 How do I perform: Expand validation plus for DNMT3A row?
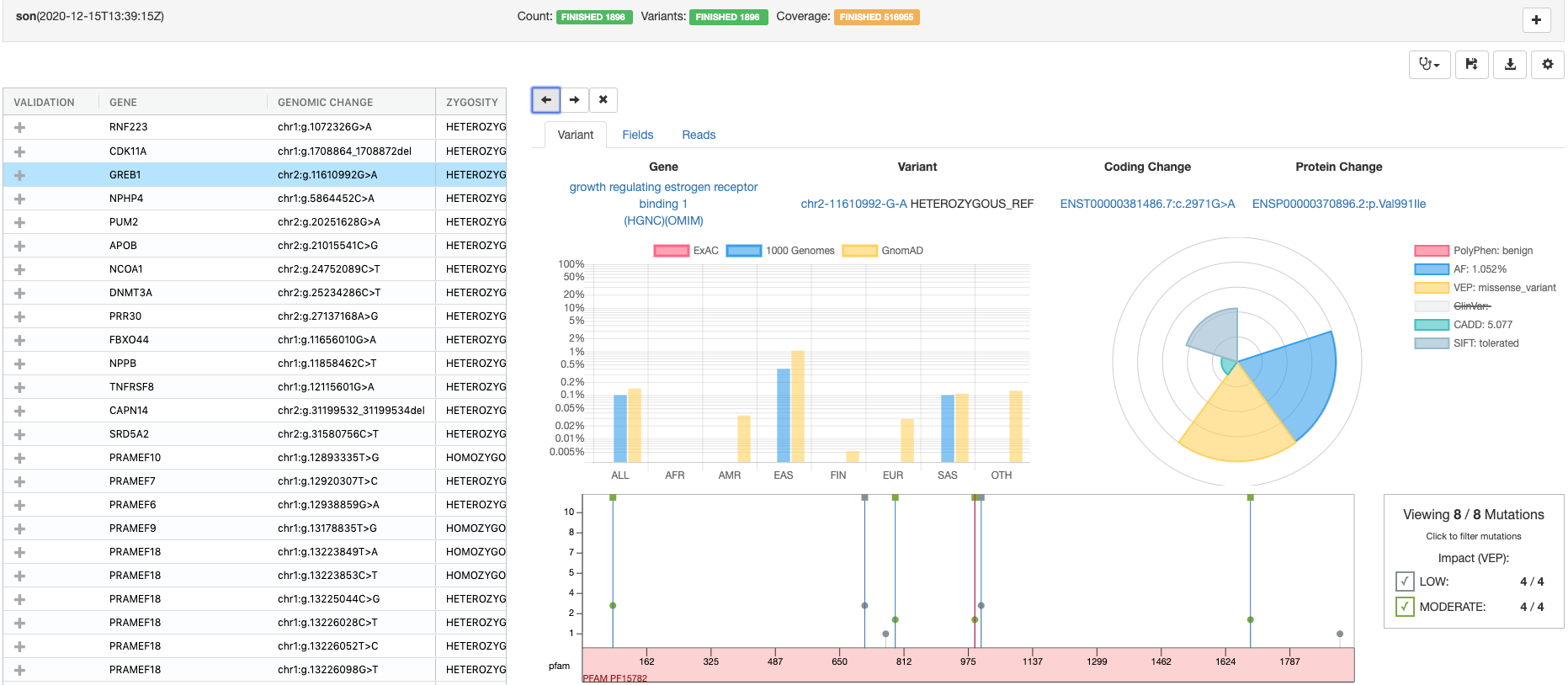coord(19,293)
